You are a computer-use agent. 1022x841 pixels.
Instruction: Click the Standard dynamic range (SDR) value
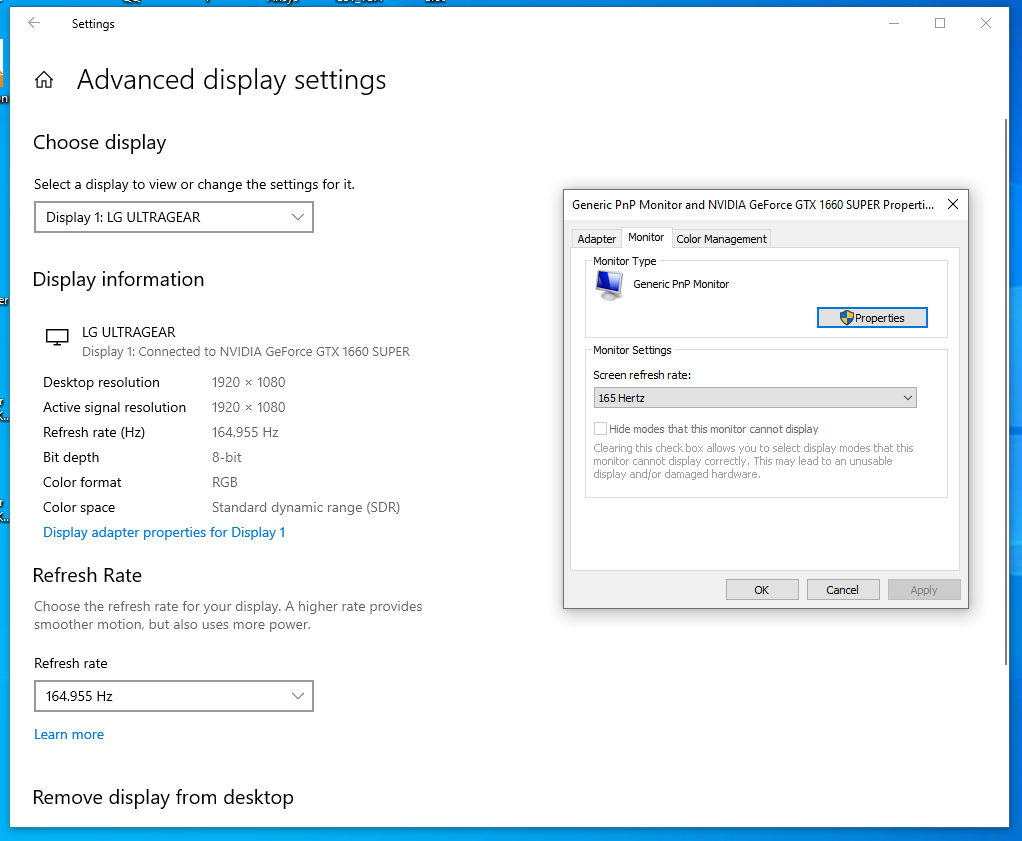[x=306, y=508]
